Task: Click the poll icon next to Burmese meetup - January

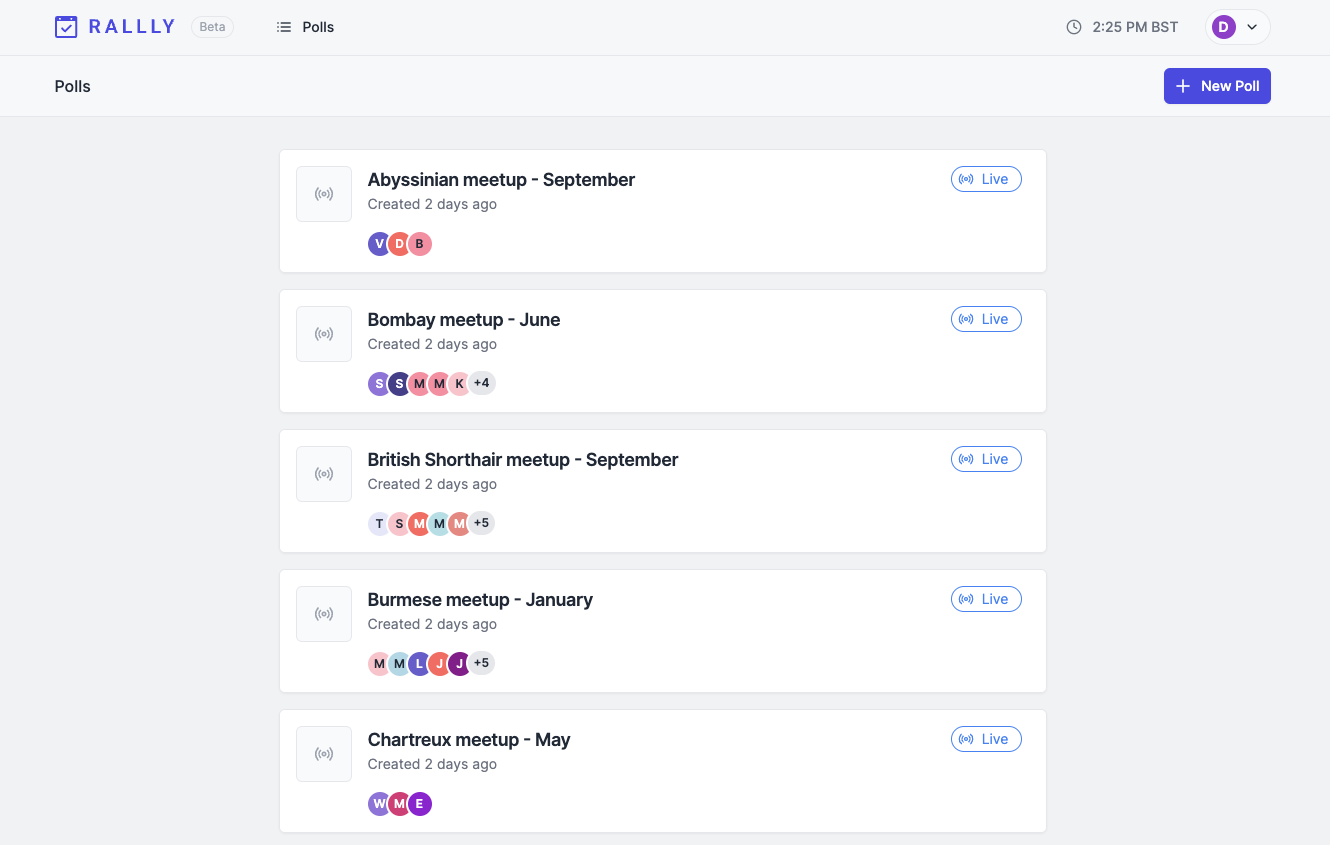Action: [x=323, y=613]
